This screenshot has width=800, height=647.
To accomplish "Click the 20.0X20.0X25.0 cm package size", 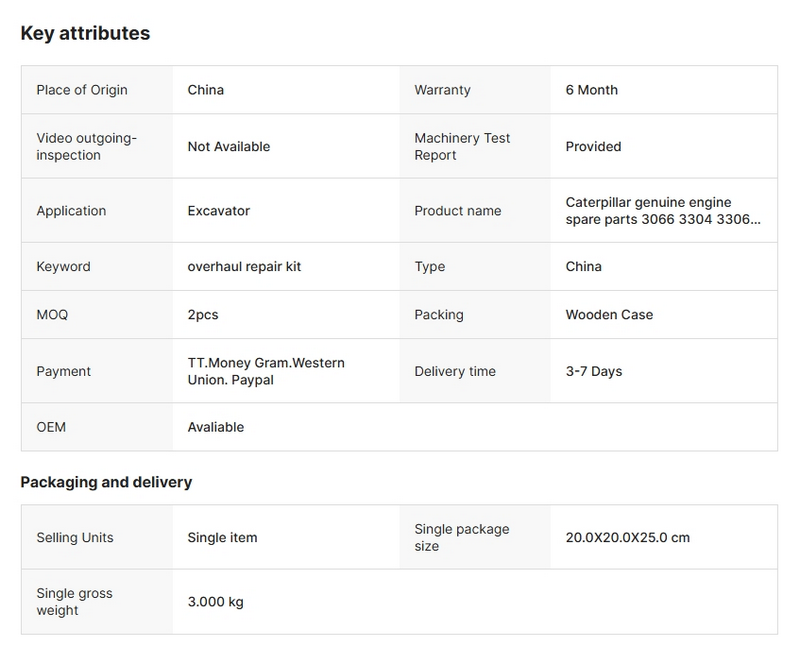I will point(627,537).
